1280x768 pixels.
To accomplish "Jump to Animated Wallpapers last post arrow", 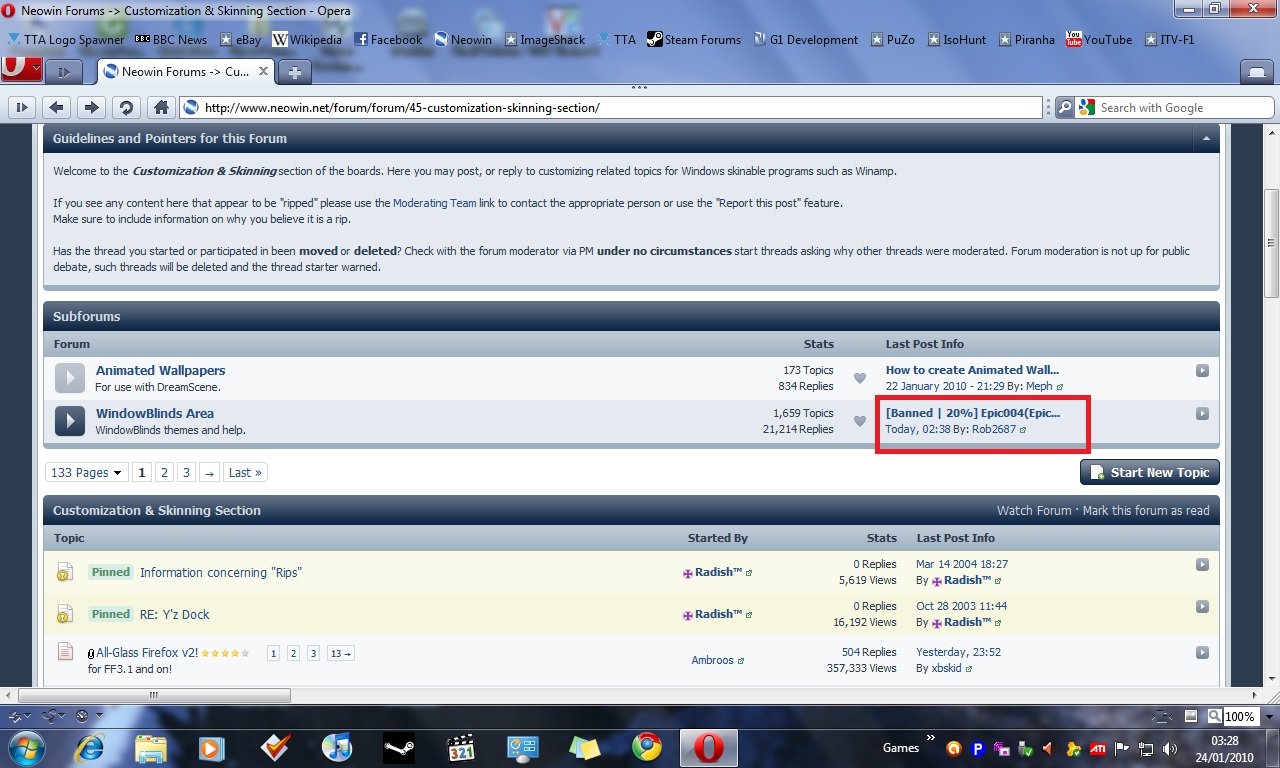I will [x=1202, y=371].
